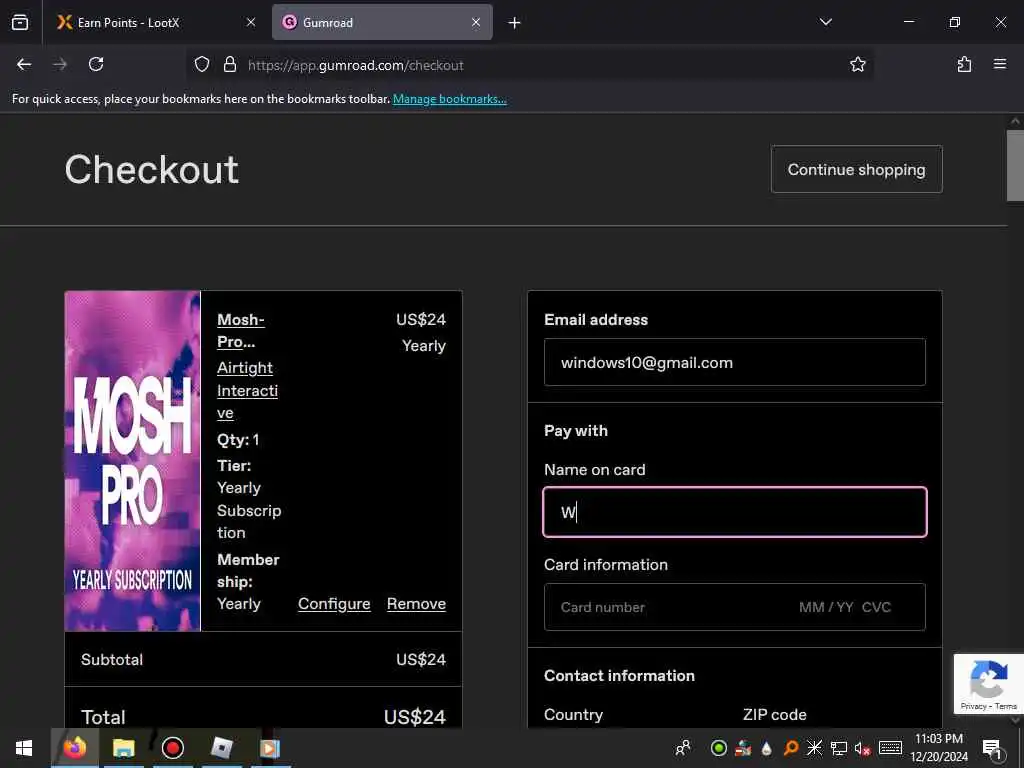The width and height of the screenshot is (1024, 768).
Task: Click the red record app taskbar icon
Action: coord(172,748)
